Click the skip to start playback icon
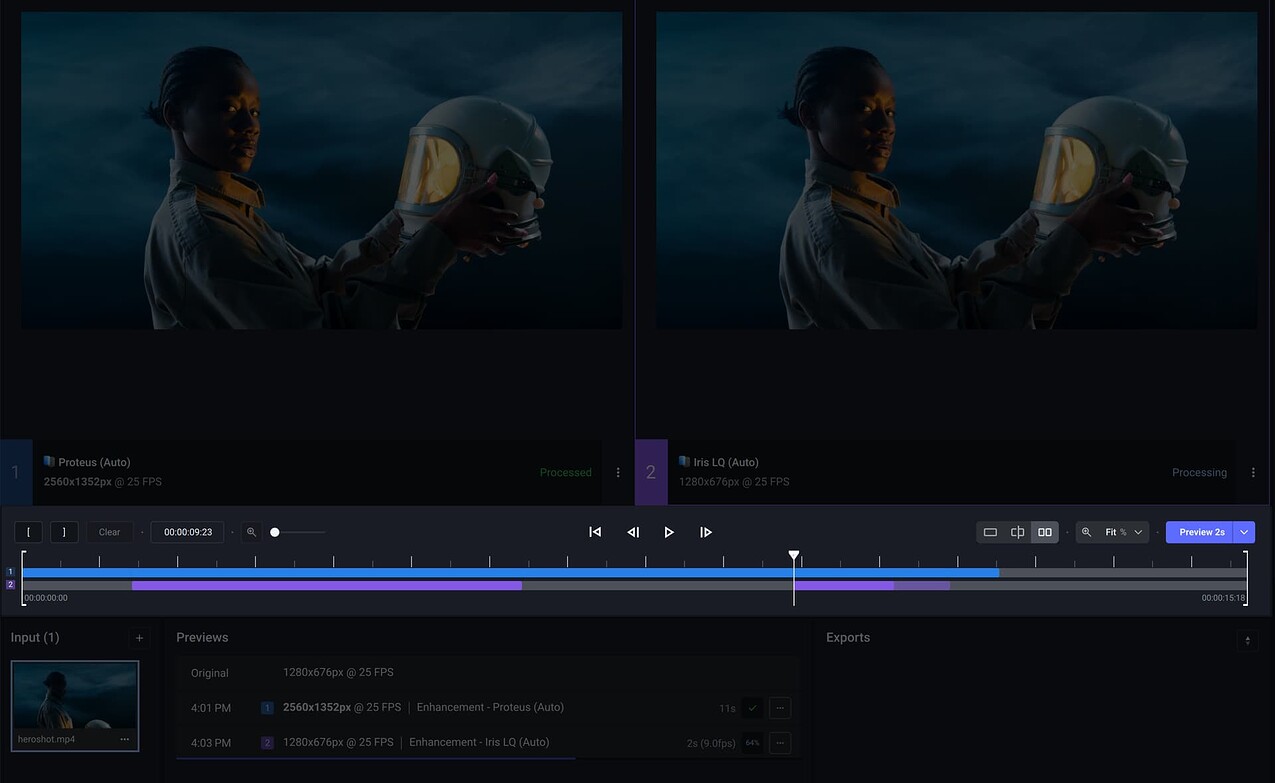 [x=595, y=532]
